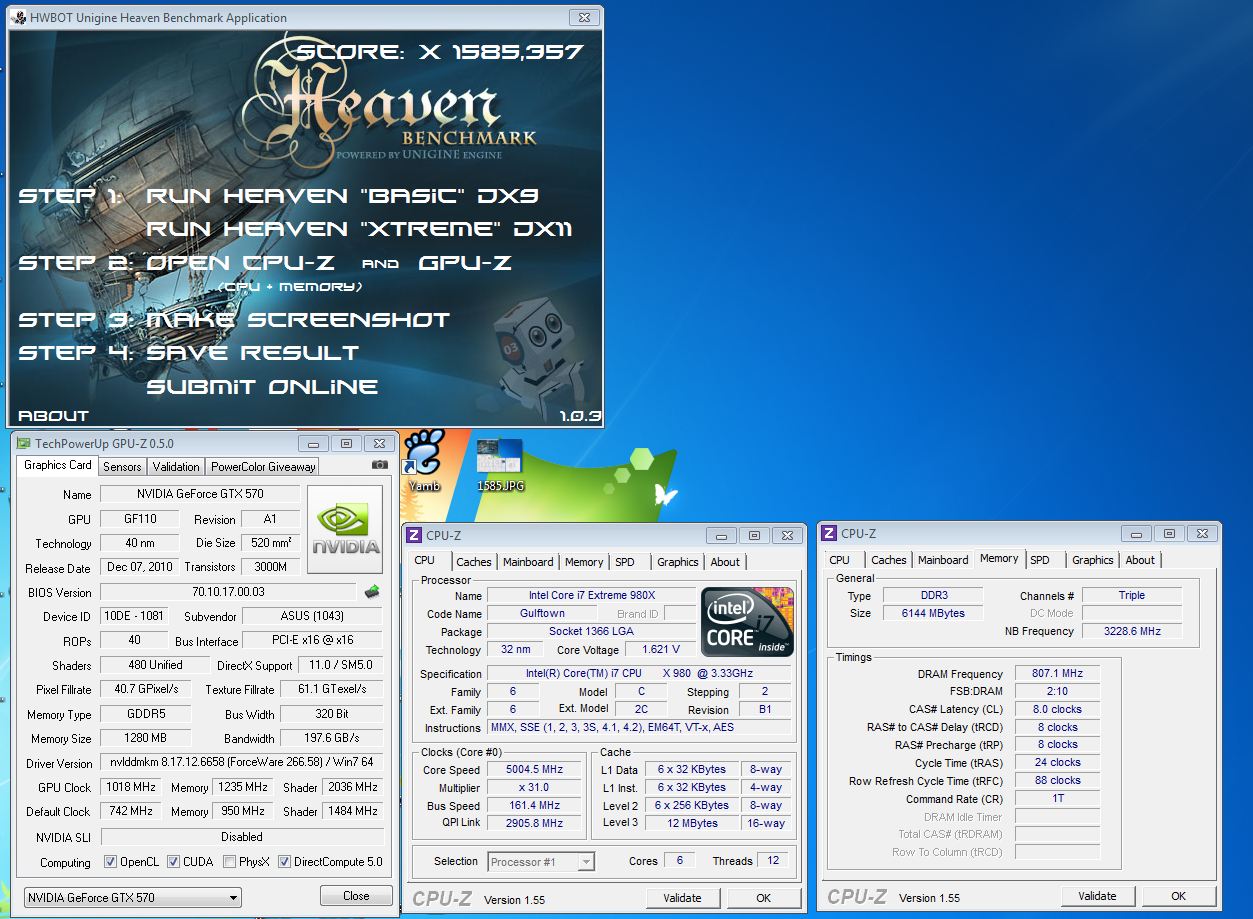Open the Yamb desktop shortcut

423,460
